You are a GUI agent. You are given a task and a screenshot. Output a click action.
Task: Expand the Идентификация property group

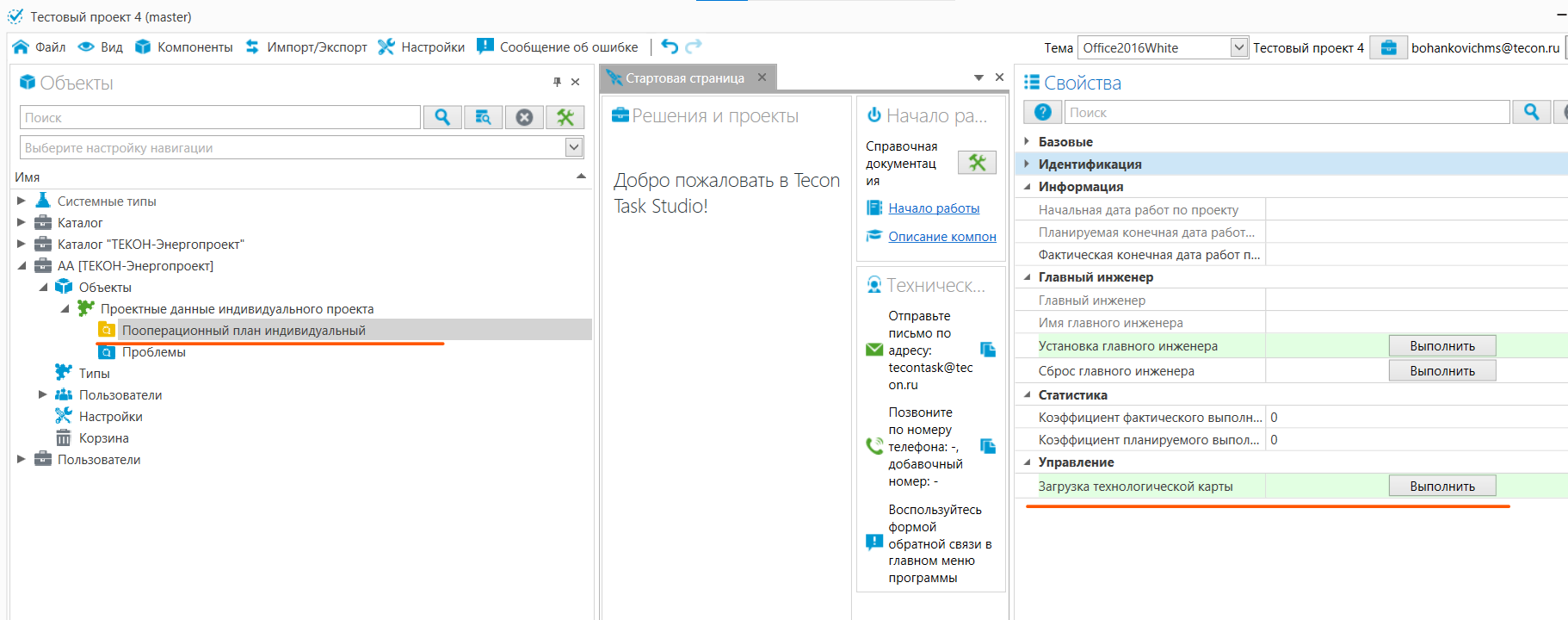pyautogui.click(x=1027, y=164)
